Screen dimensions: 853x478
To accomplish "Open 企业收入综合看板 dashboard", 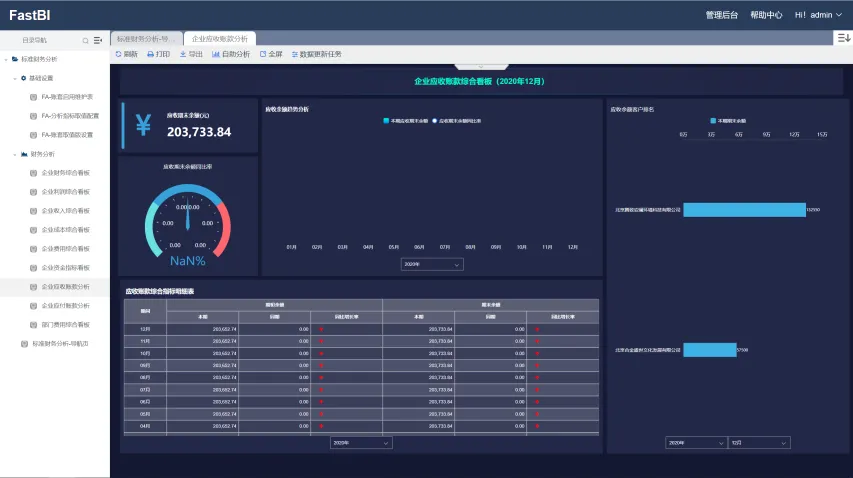I will point(66,211).
